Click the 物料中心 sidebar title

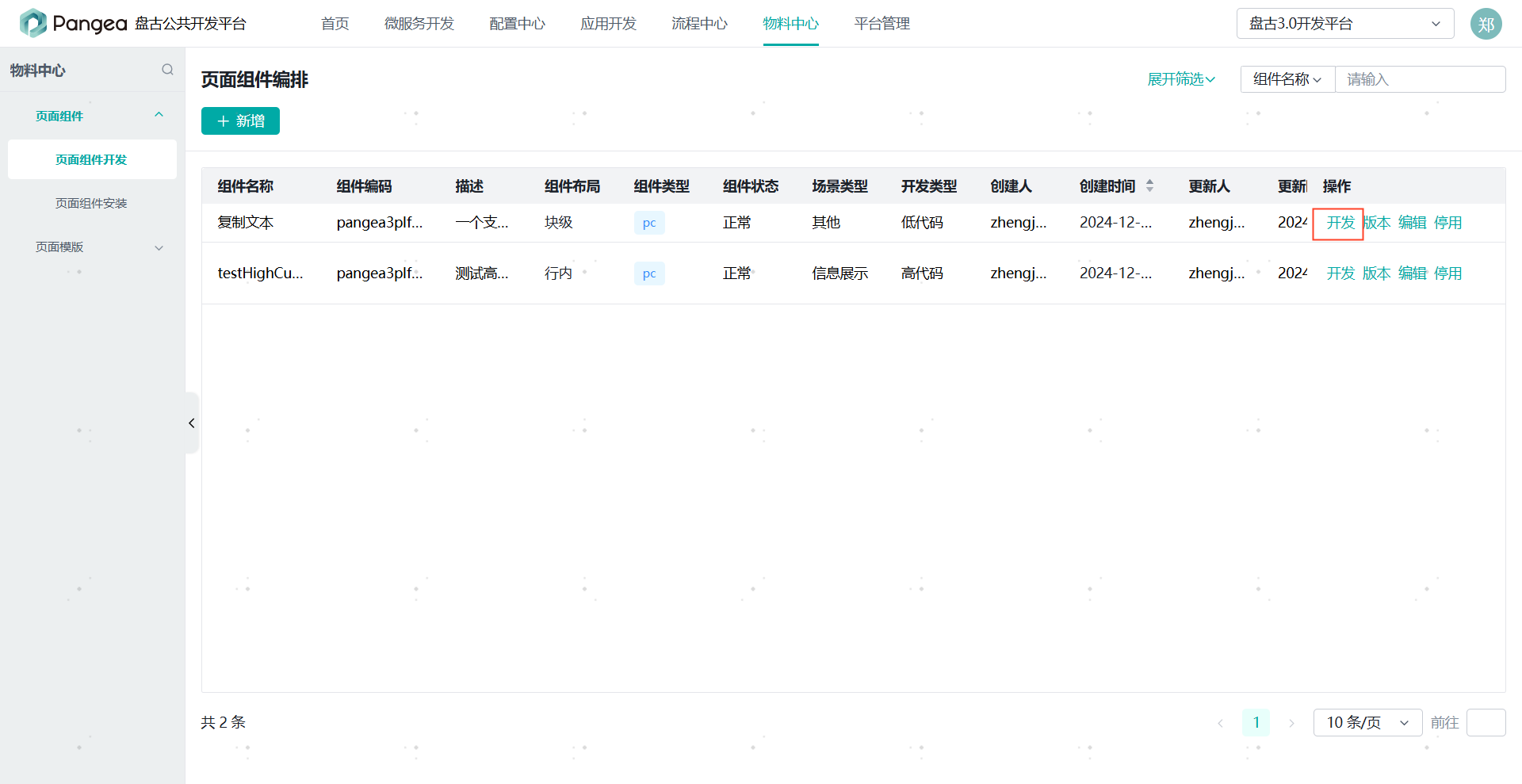coord(38,71)
